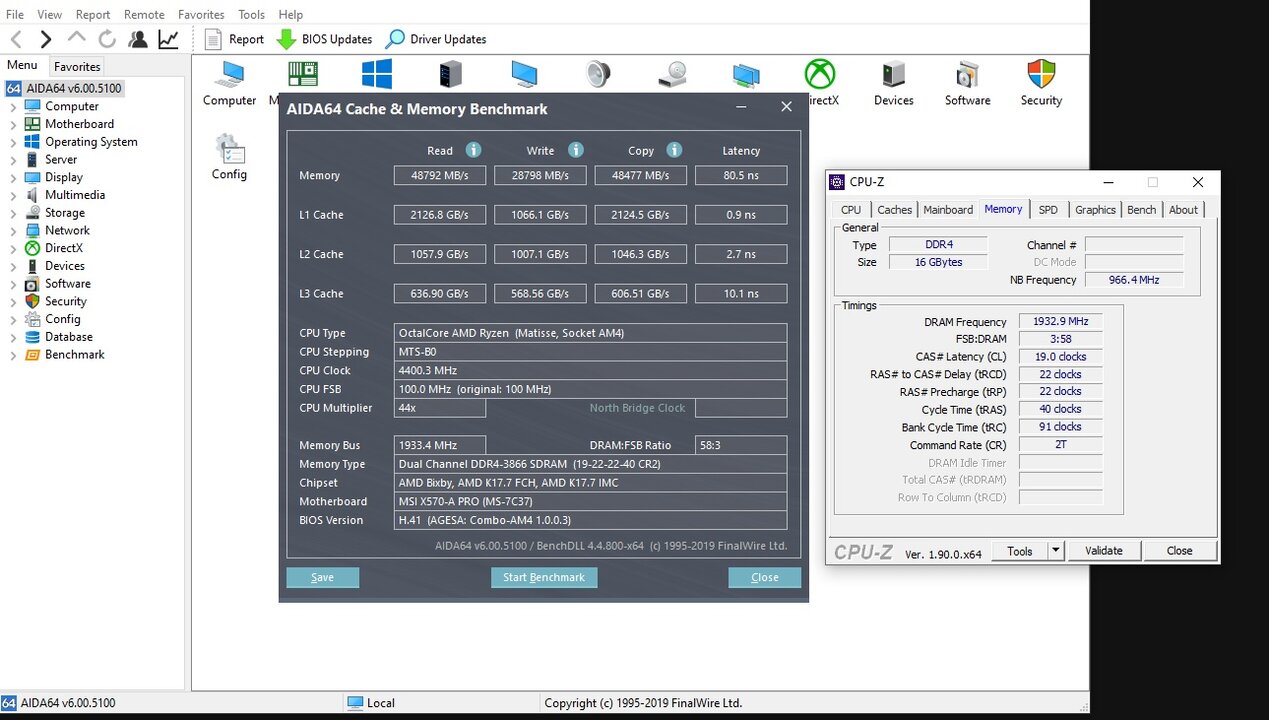Viewport: 1269px width, 720px height.
Task: Open the Operating System Windows icon
Action: coord(377,75)
